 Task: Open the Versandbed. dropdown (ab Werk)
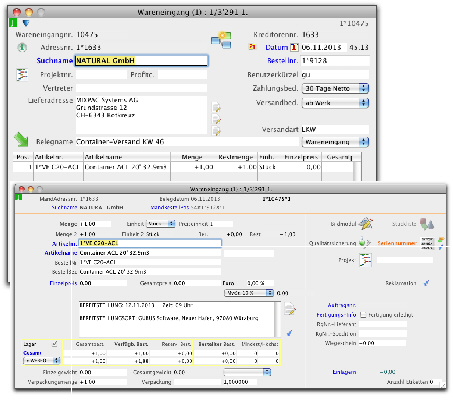click(x=335, y=103)
